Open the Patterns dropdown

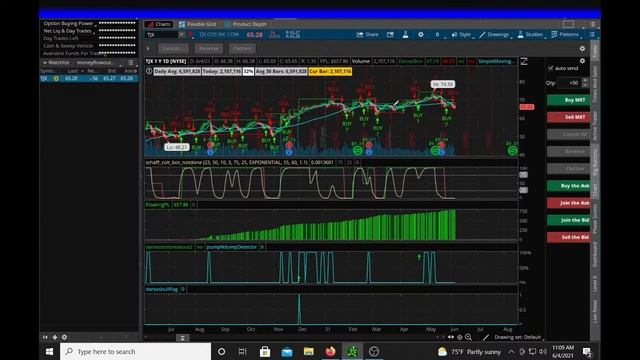565,35
